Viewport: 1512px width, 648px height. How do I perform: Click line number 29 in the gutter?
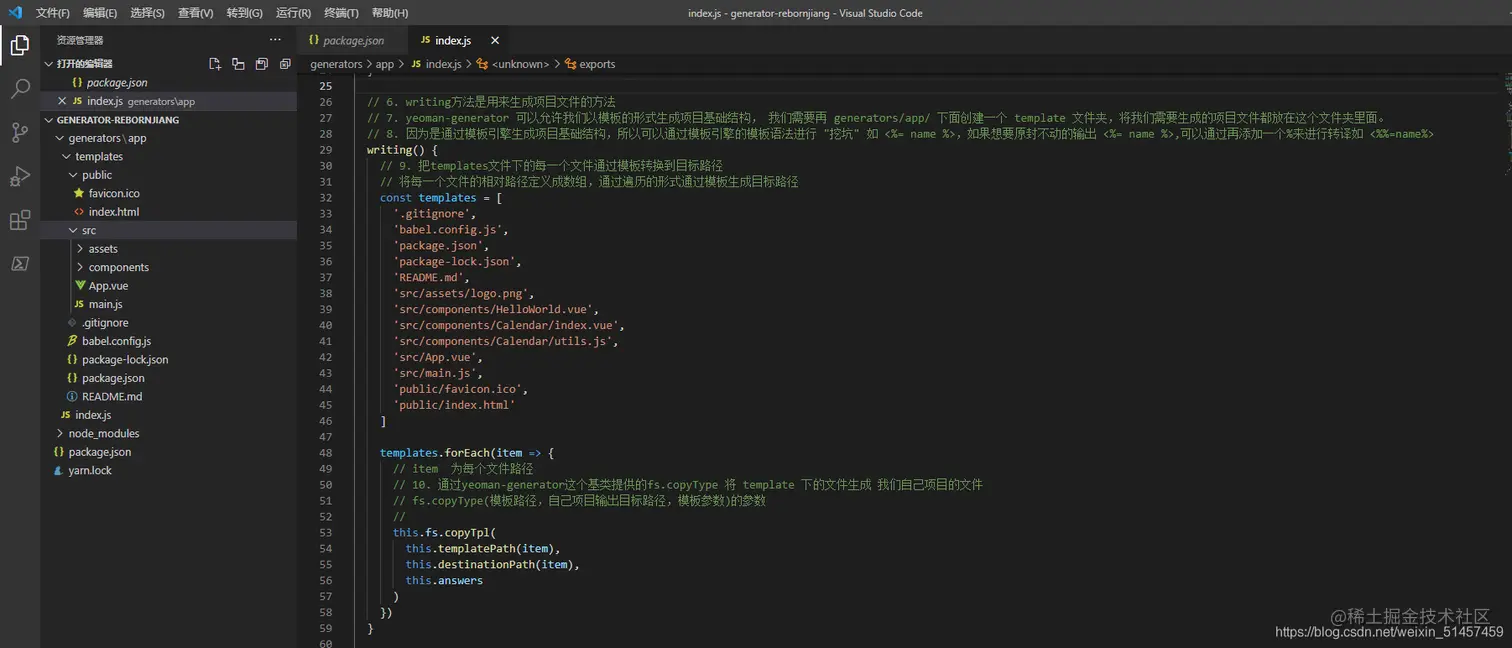pyautogui.click(x=325, y=150)
